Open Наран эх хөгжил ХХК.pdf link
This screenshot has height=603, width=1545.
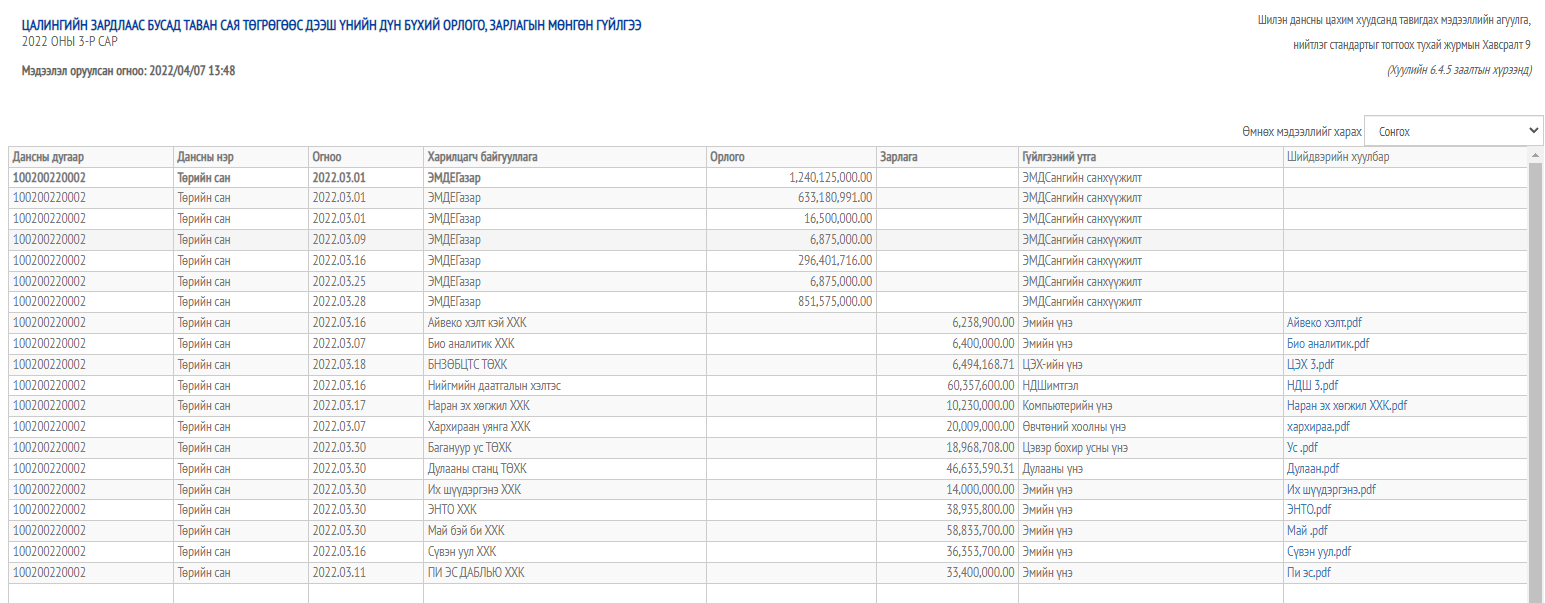coord(1346,406)
